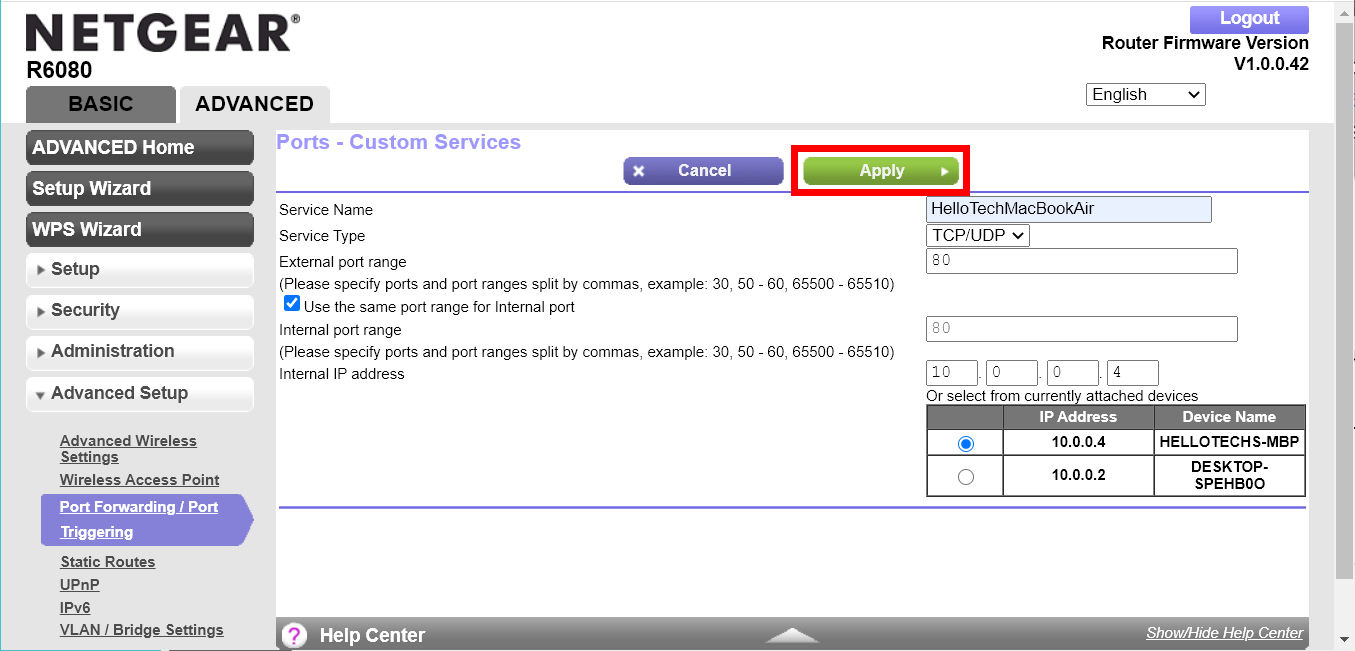Click the Show/Hide Help Center link
The width and height of the screenshot is (1355, 651).
[x=1225, y=633]
